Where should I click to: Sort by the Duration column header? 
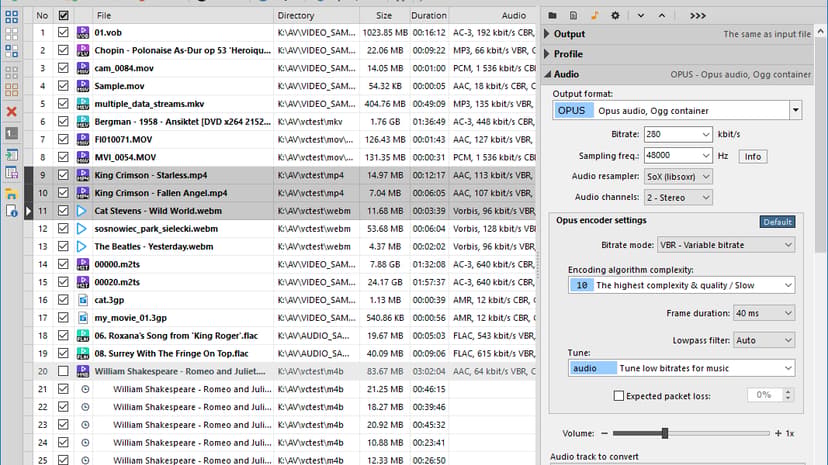click(x=429, y=15)
